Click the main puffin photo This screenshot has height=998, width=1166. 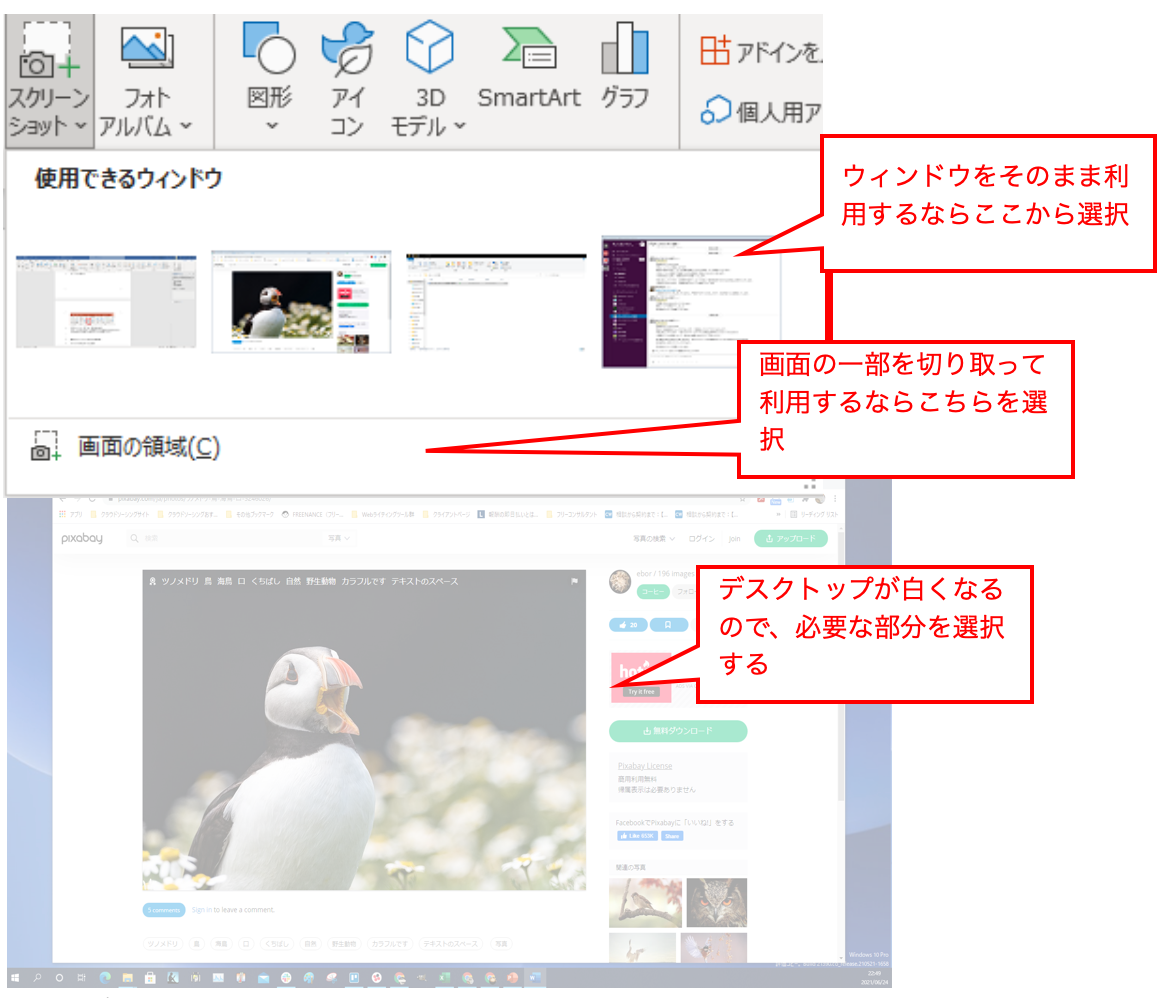364,730
